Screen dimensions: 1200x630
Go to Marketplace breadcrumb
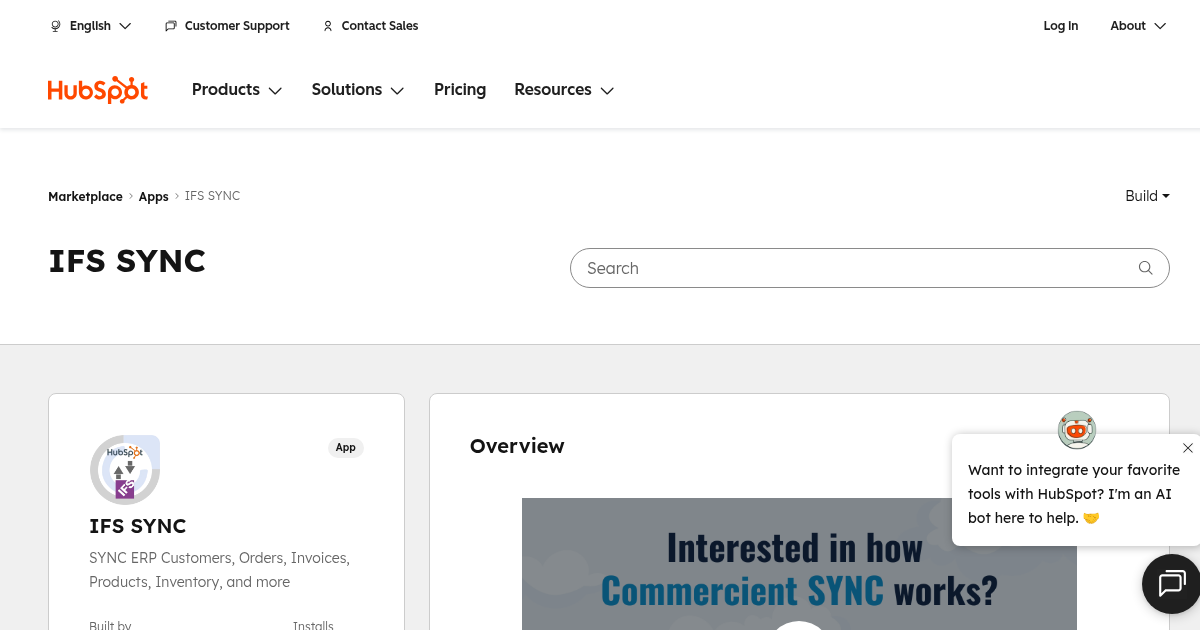pyautogui.click(x=85, y=197)
